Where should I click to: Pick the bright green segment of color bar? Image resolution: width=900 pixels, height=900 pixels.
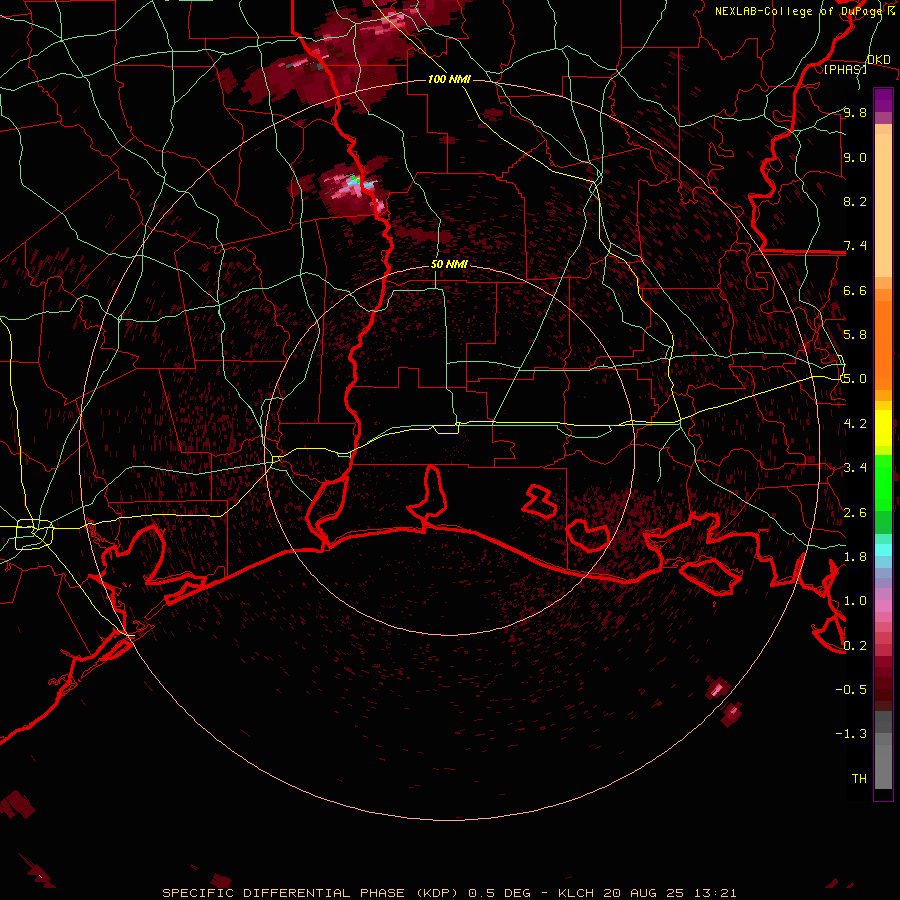click(883, 482)
